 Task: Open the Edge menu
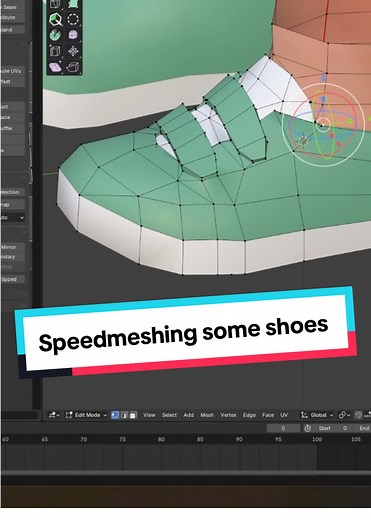(249, 415)
